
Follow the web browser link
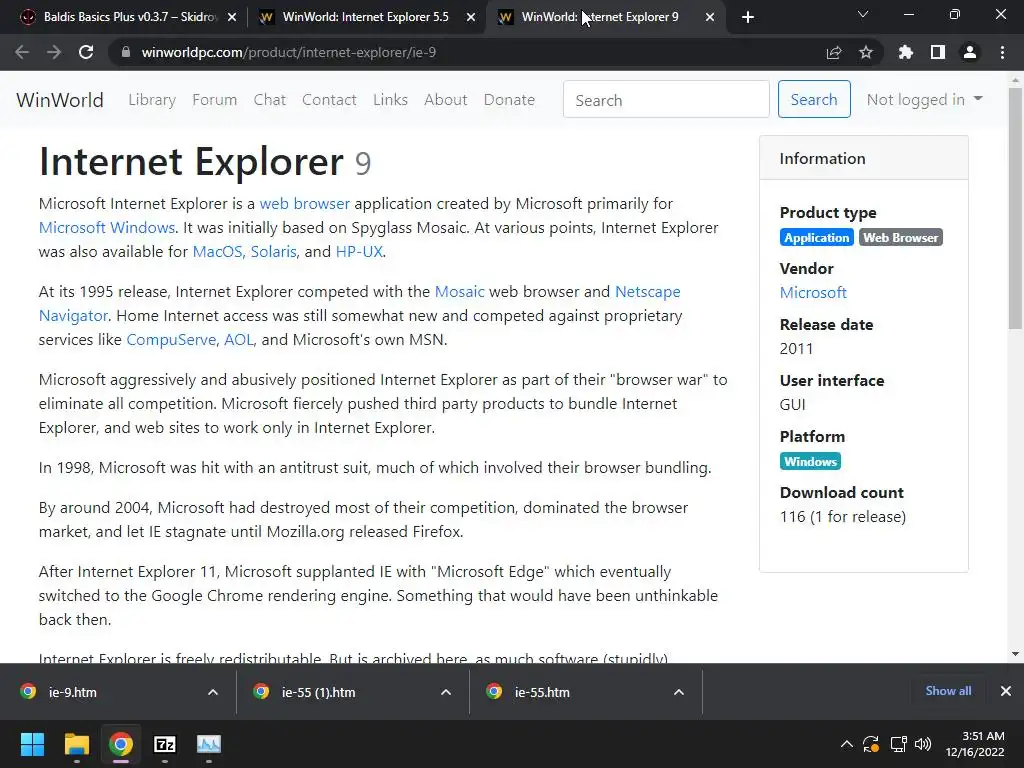point(304,204)
